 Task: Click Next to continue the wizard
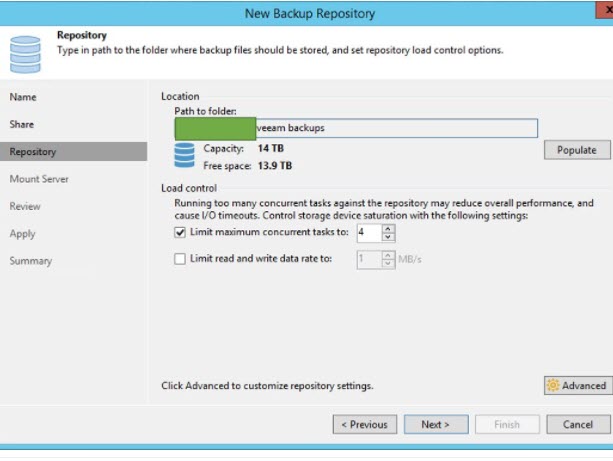point(435,424)
